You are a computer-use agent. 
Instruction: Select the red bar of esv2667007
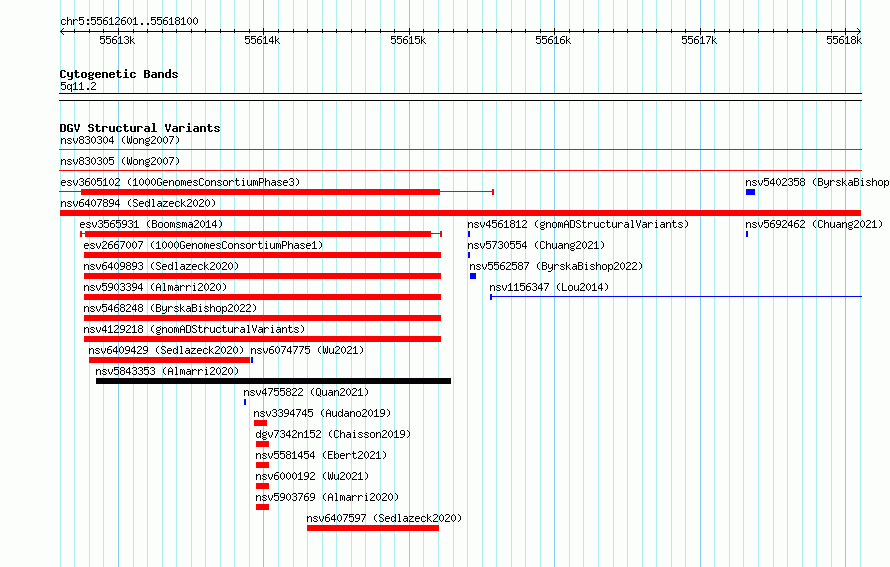tap(262, 255)
